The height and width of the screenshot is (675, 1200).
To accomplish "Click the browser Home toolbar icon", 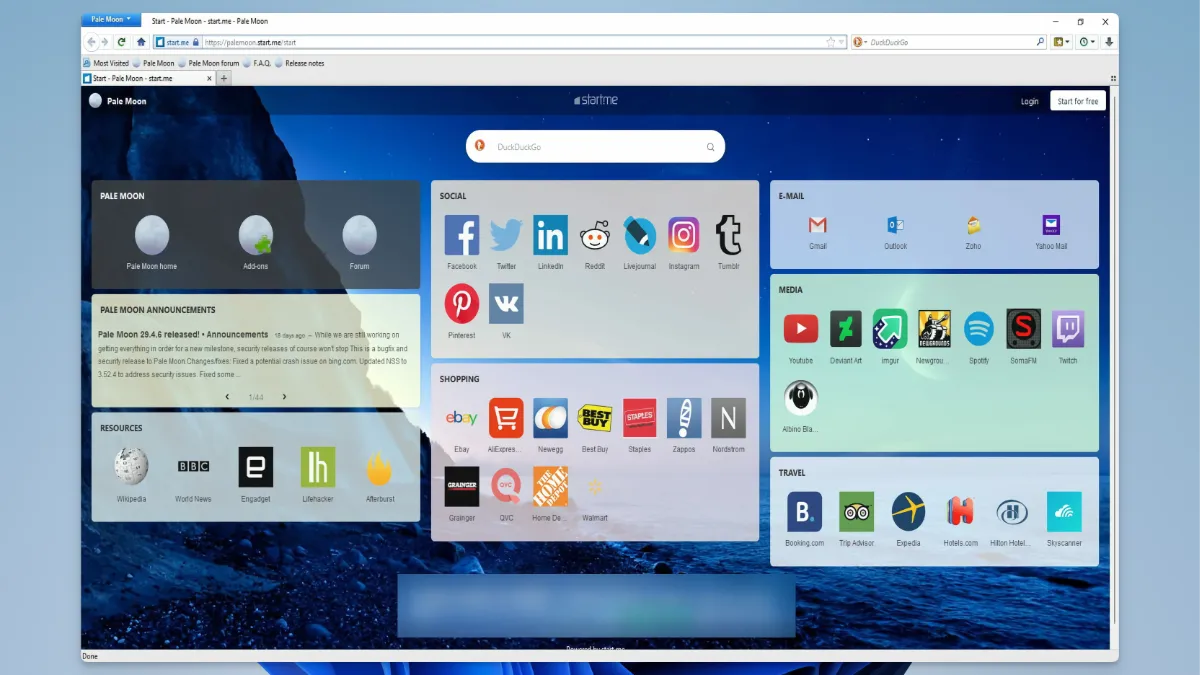I will tap(141, 42).
